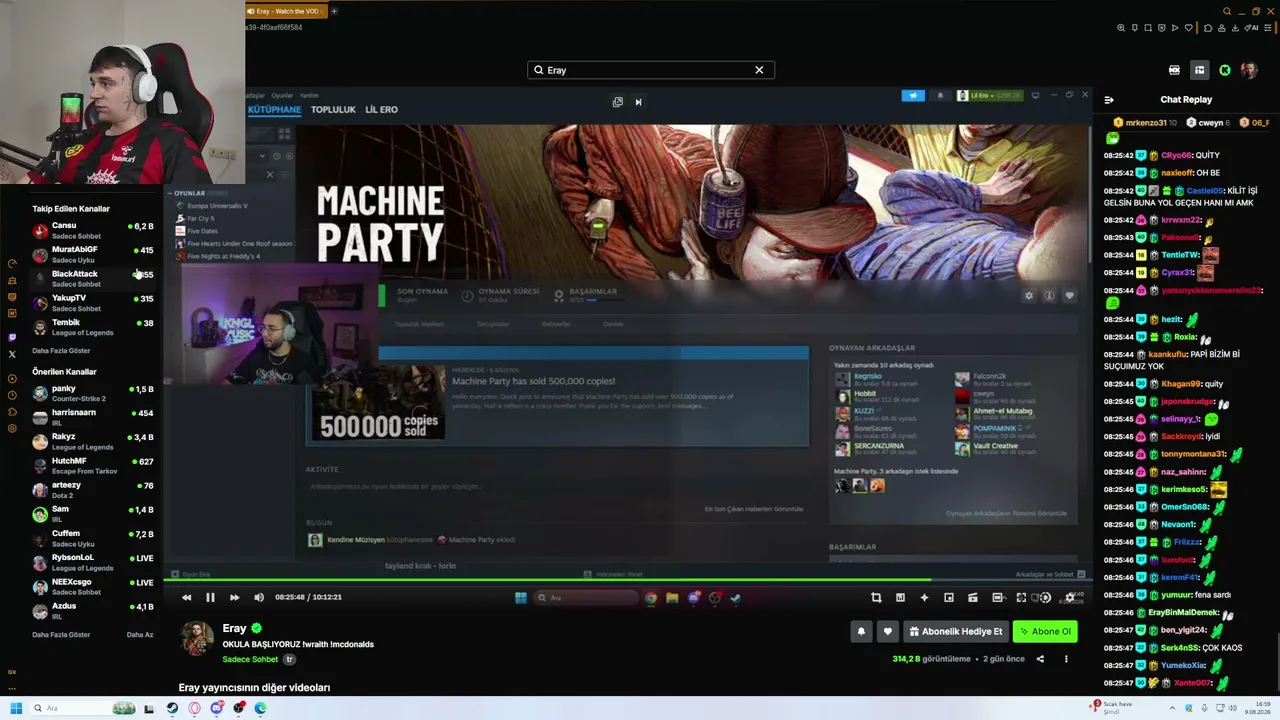The height and width of the screenshot is (720, 1280).
Task: Switch to Steam's TOPLULUK tab in video
Action: point(333,109)
